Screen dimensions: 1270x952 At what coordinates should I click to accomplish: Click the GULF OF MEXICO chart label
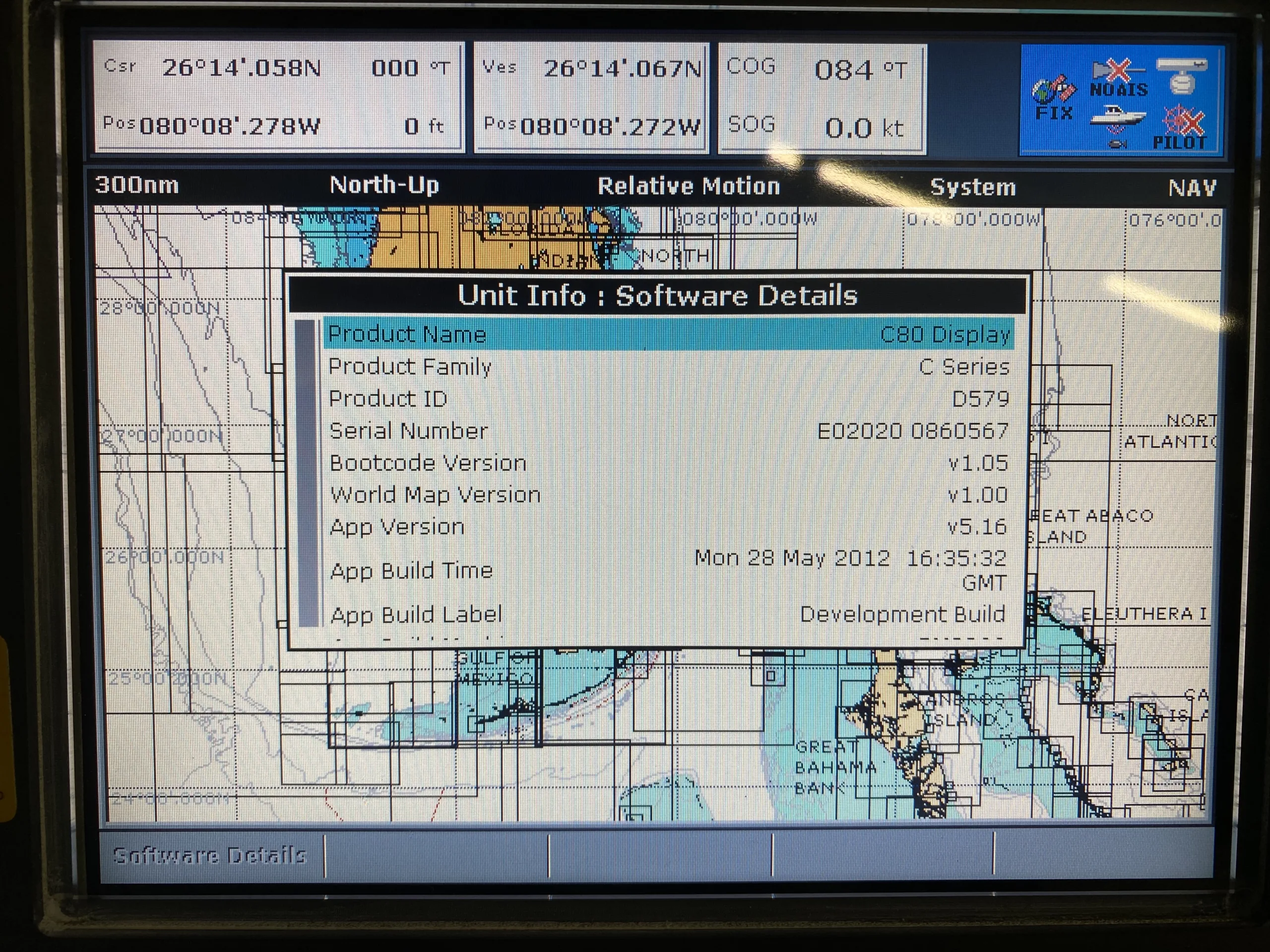pyautogui.click(x=497, y=669)
